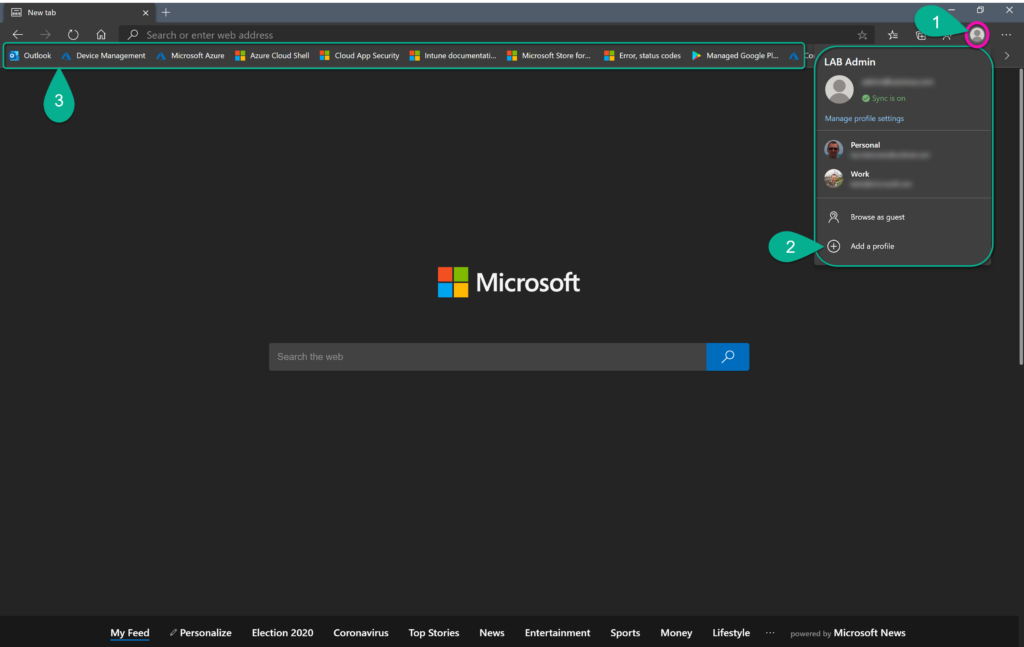The image size is (1024, 647).
Task: Open Error, status codes favorite
Action: tap(642, 55)
